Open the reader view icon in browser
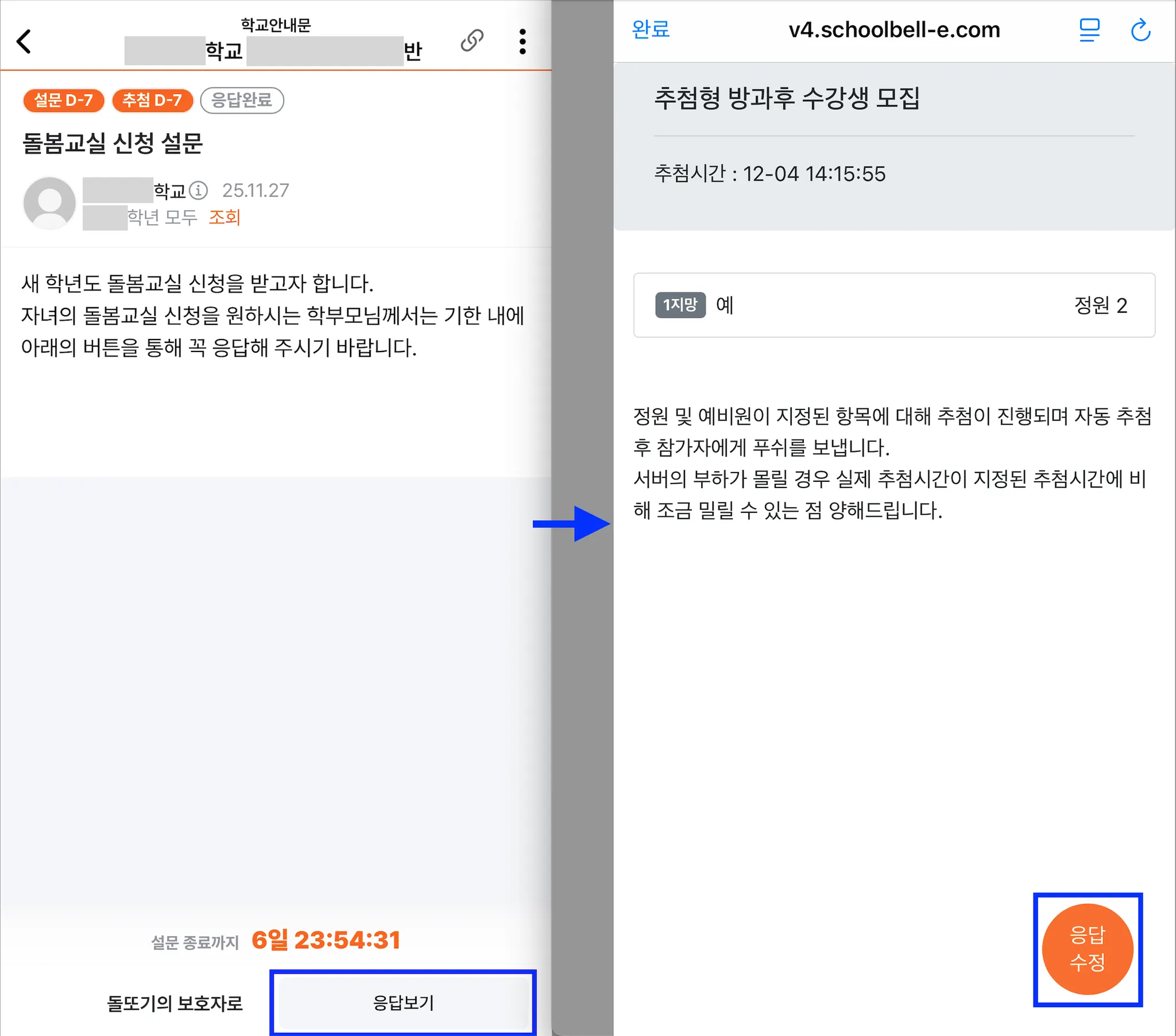The image size is (1176, 1036). [x=1089, y=30]
